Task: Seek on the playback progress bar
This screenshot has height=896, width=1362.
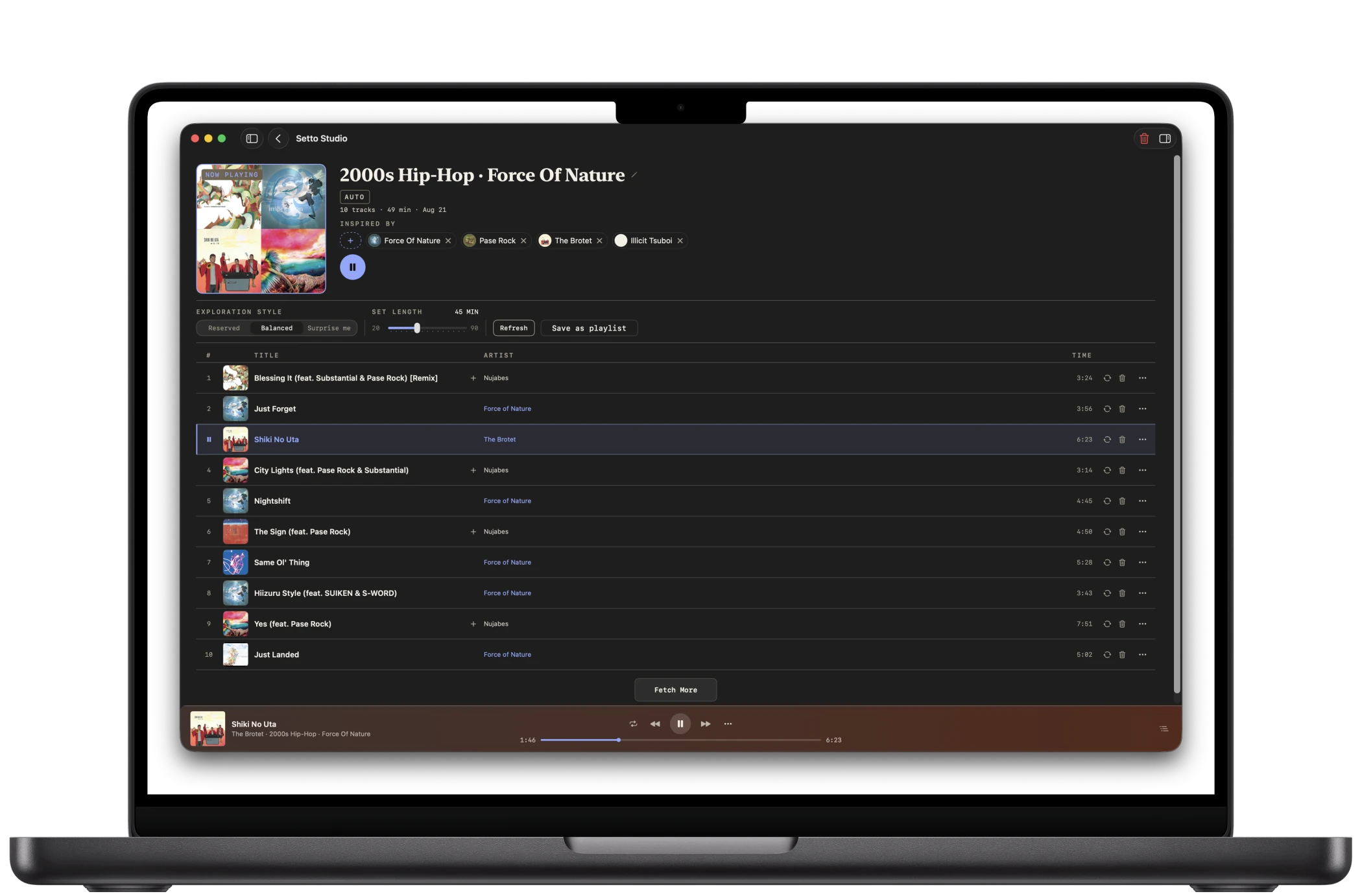Action: click(x=680, y=740)
